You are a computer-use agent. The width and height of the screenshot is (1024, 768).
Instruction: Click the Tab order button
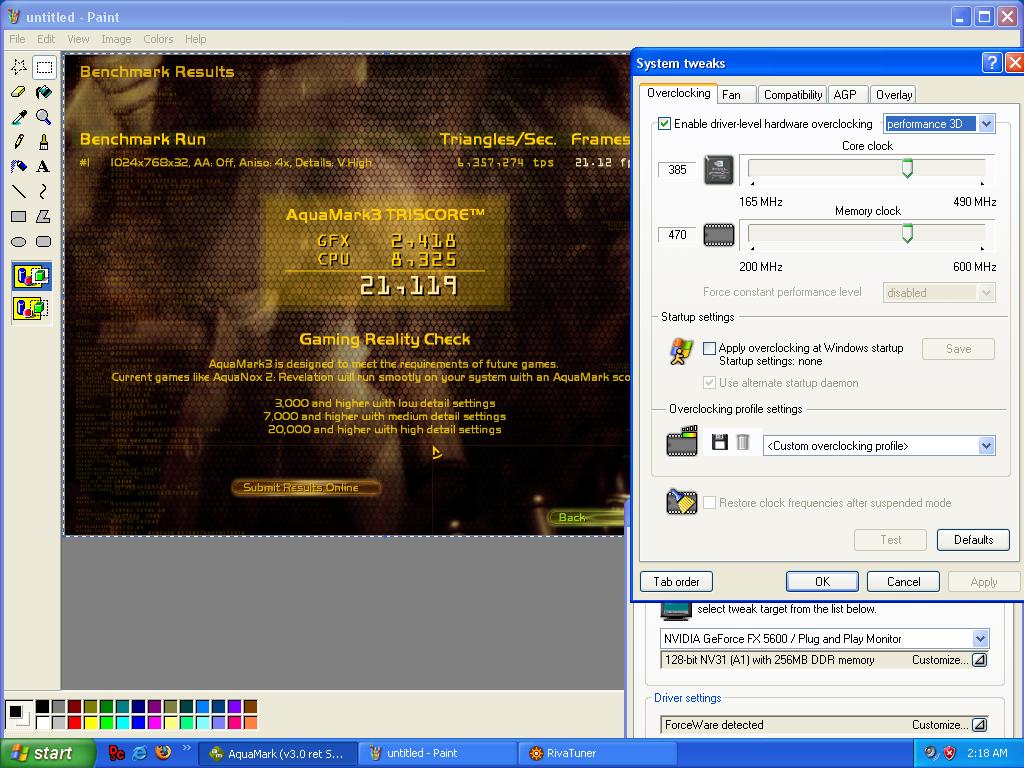click(x=676, y=581)
